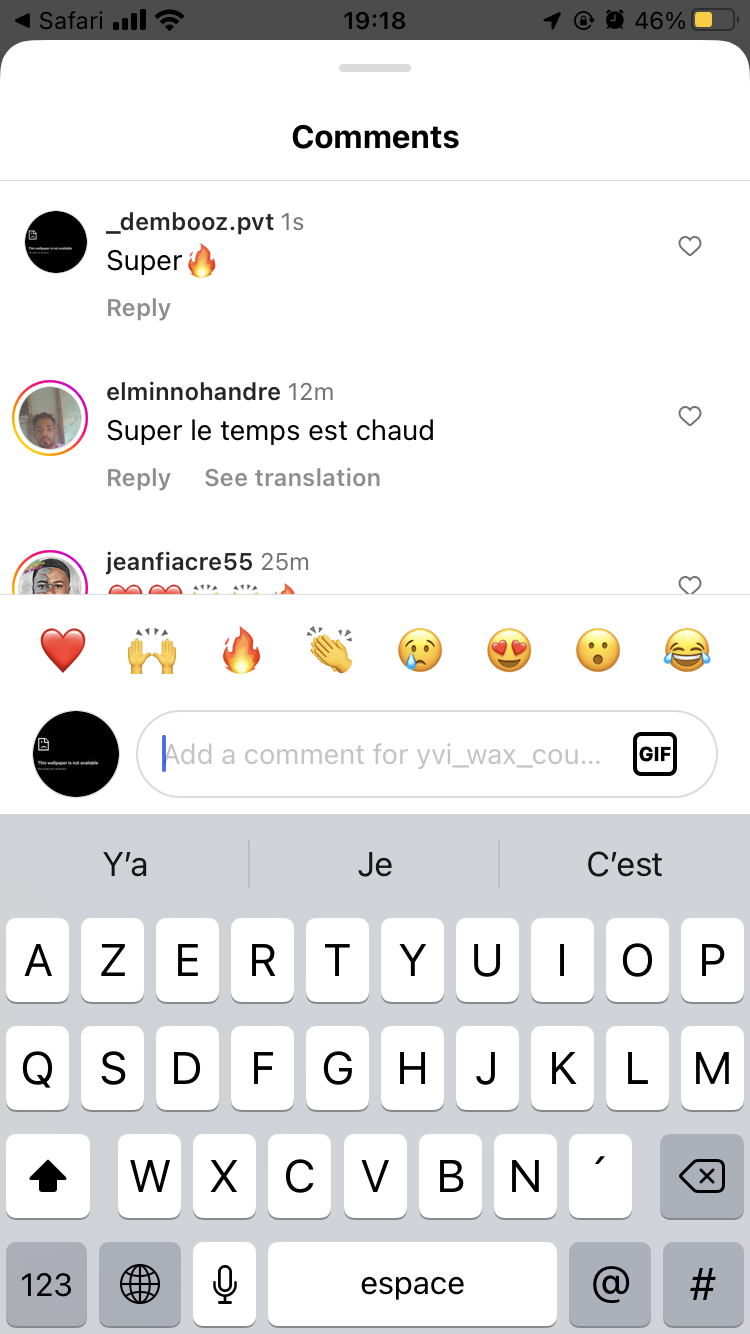Viewport: 750px width, 1334px height.
Task: Reply to _dembooz.pvt's comment
Action: coord(139,308)
